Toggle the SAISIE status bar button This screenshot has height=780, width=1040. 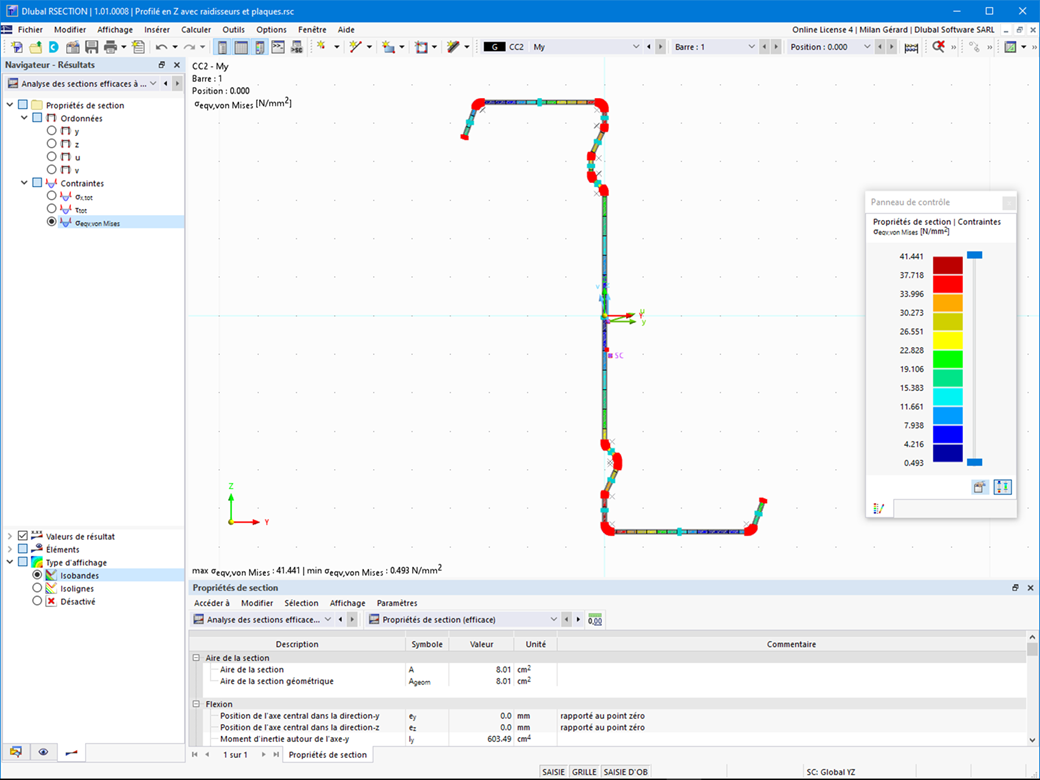point(553,772)
